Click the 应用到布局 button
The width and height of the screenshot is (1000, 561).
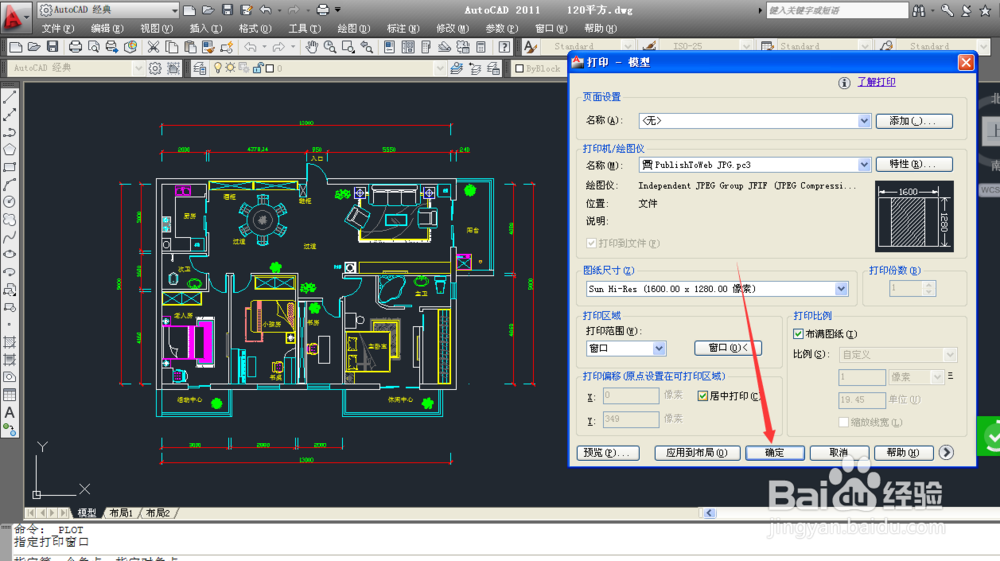pyautogui.click(x=697, y=453)
